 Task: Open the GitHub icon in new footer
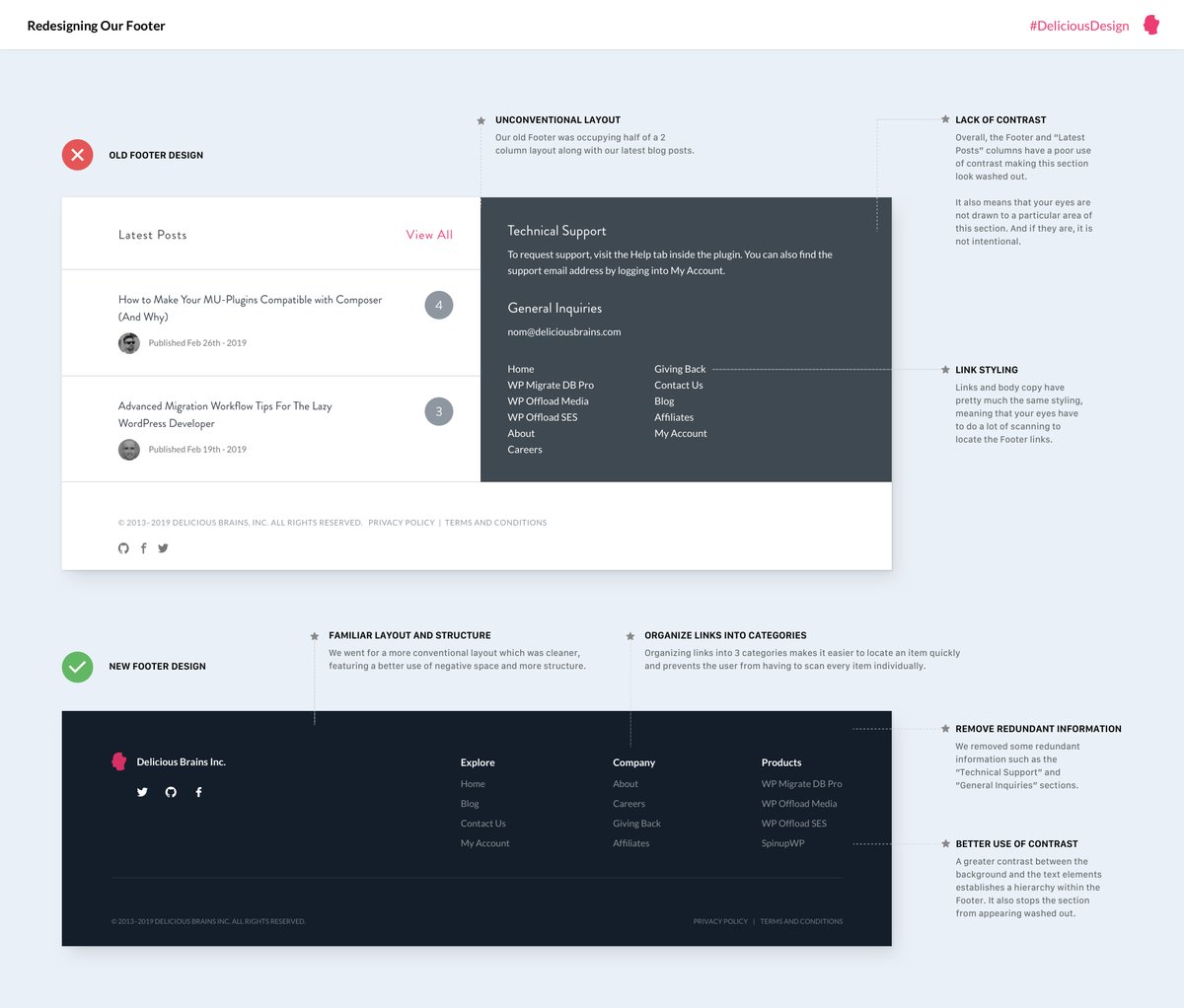[x=171, y=792]
